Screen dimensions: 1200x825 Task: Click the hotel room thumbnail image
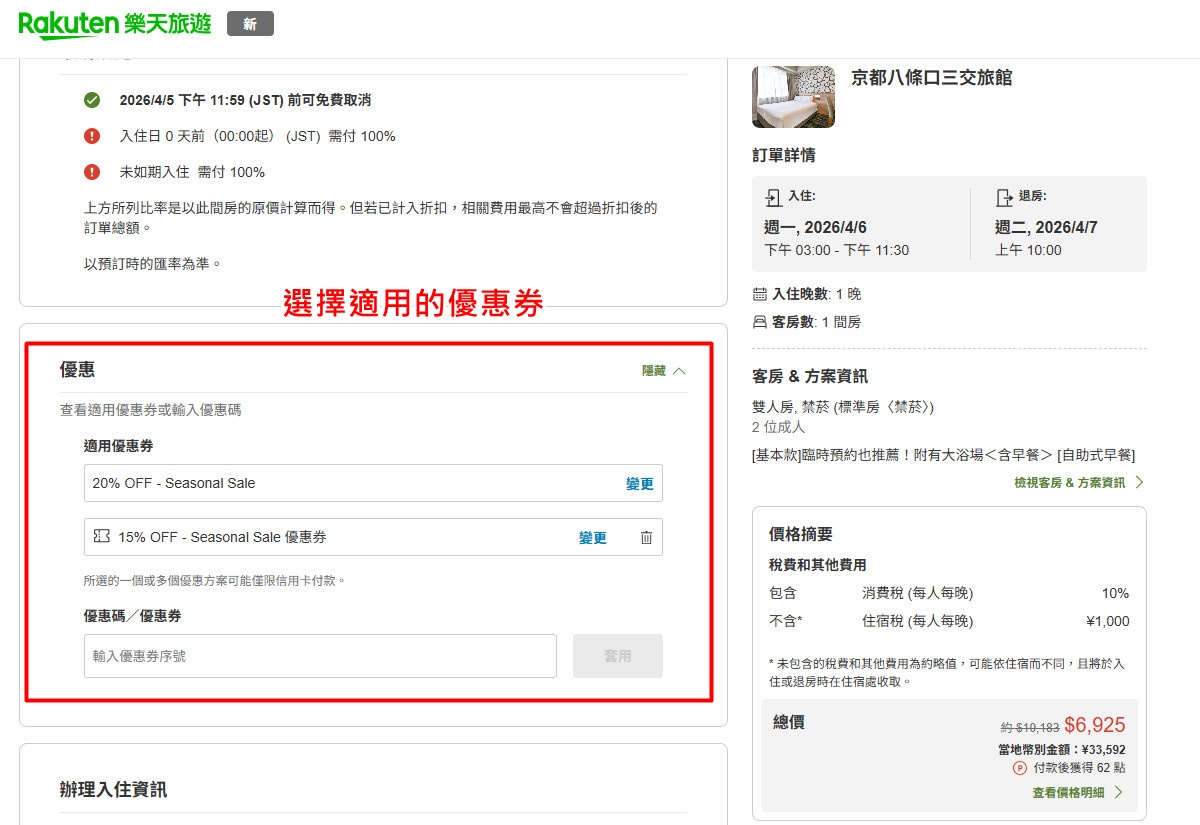(x=793, y=97)
